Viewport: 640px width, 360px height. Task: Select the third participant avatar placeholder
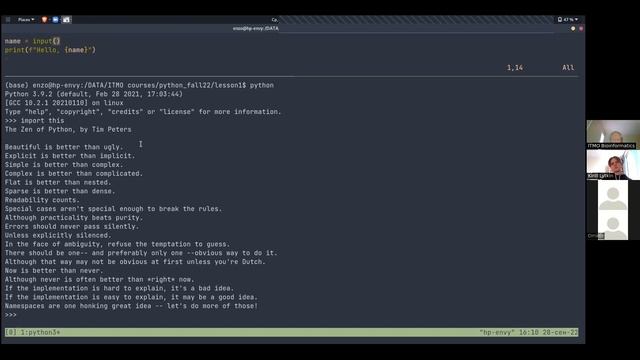point(613,195)
